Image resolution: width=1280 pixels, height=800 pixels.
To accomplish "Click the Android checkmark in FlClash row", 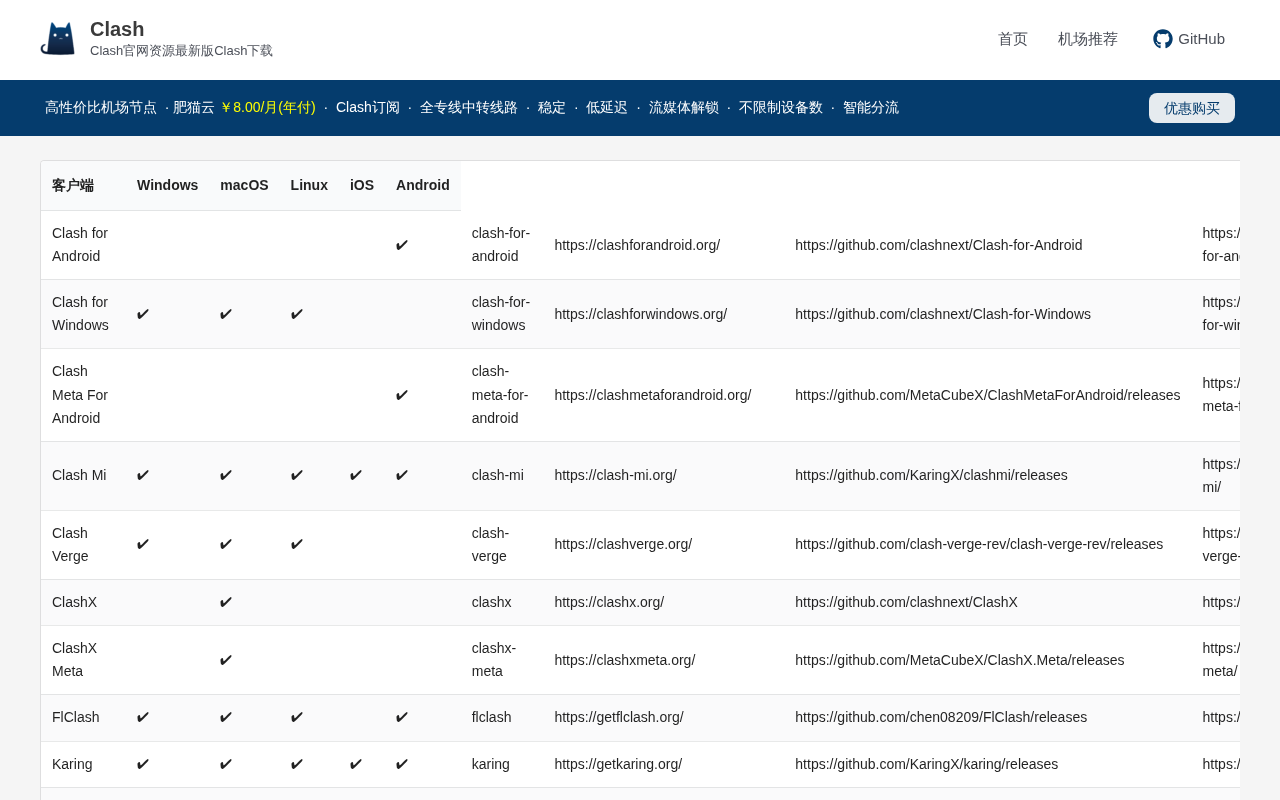I will (401, 717).
